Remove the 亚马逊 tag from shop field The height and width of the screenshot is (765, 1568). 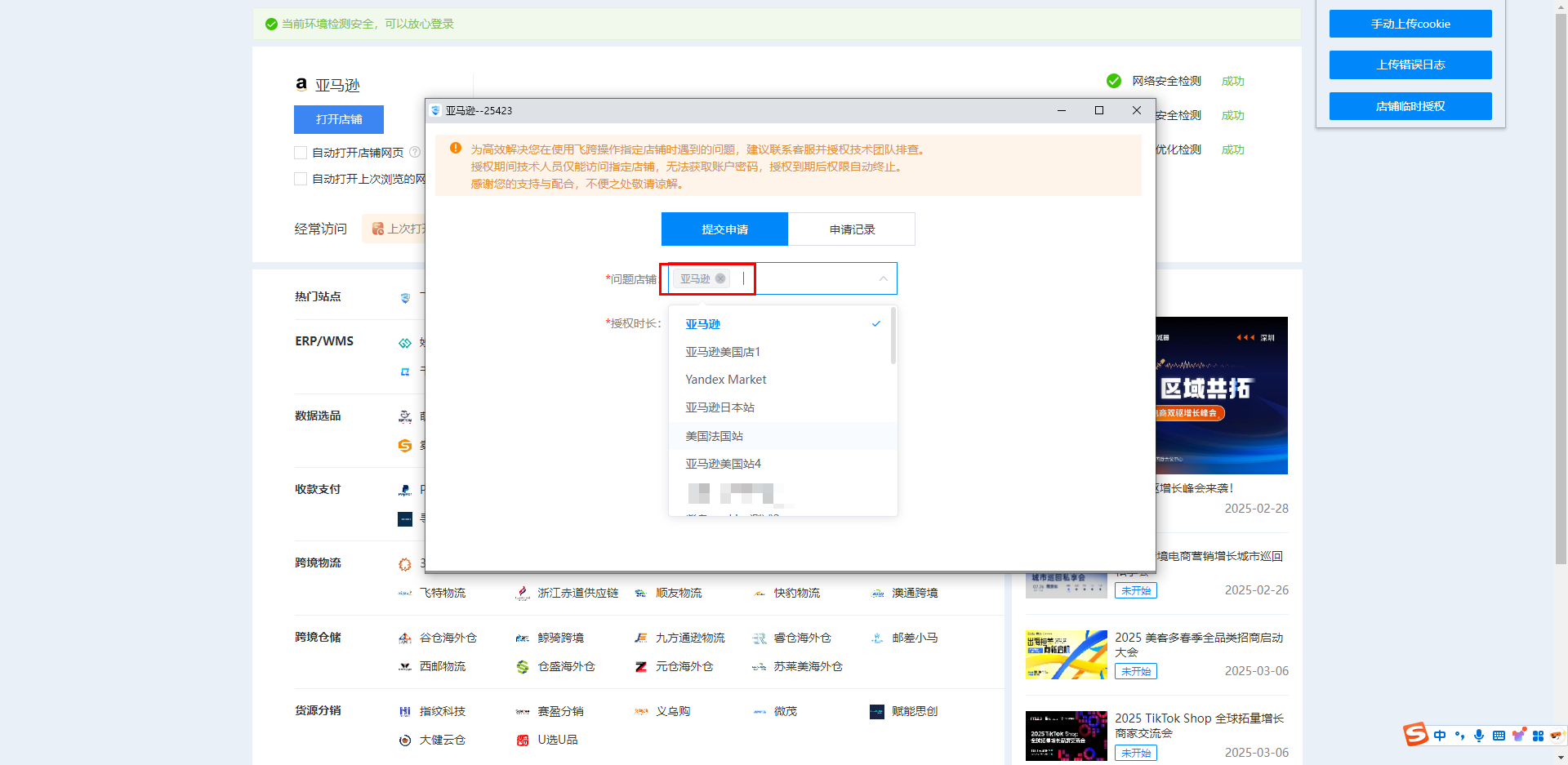point(720,278)
